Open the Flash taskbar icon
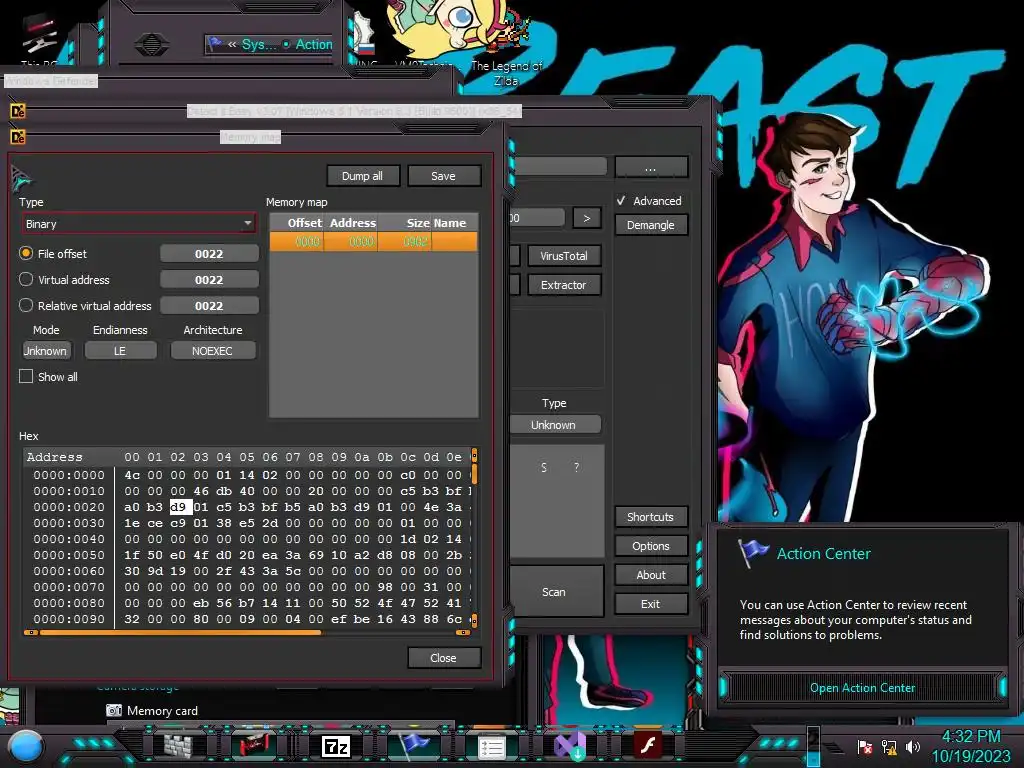 click(x=648, y=745)
